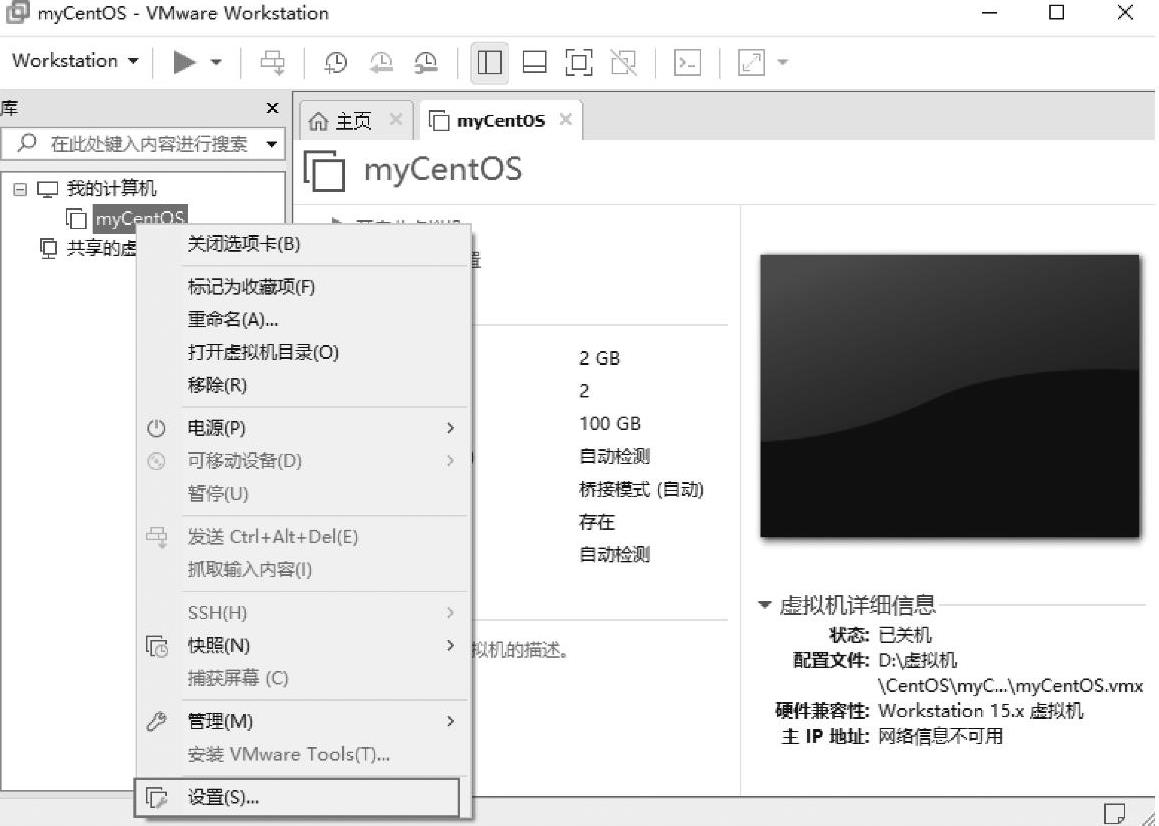Open the 电源(P) submenu
Viewport: 1159px width, 826px height.
(x=303, y=427)
